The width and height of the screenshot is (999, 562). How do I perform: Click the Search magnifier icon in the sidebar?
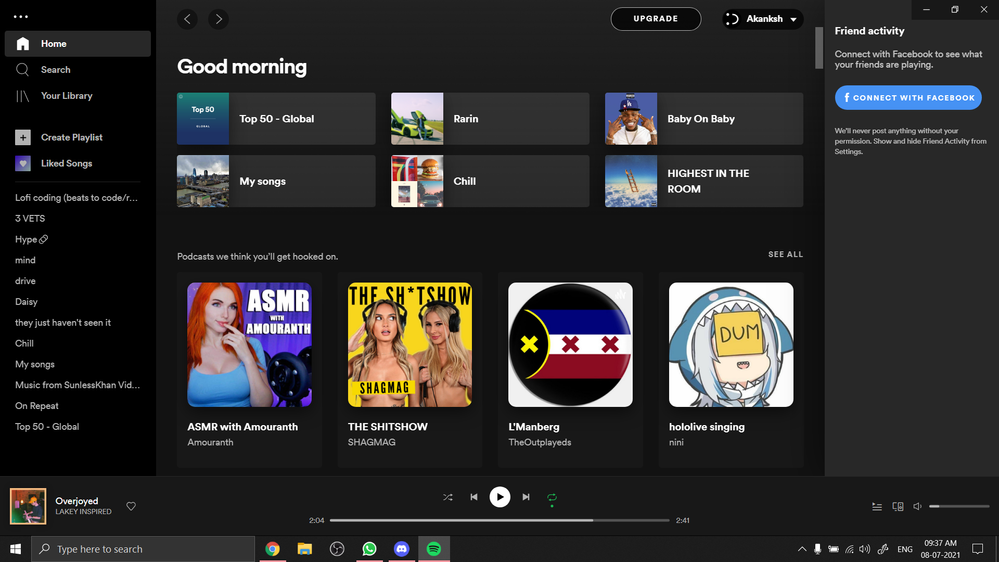point(23,69)
